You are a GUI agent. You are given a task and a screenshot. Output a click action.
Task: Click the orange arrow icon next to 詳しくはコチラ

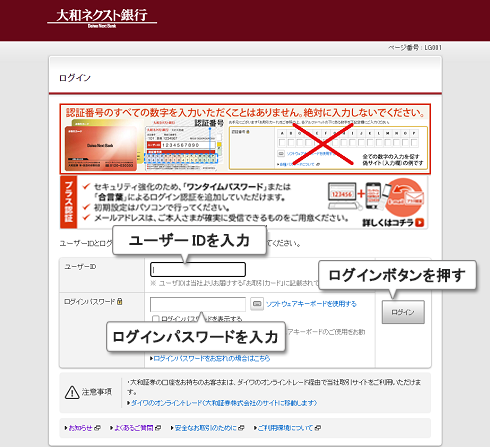coord(420,222)
